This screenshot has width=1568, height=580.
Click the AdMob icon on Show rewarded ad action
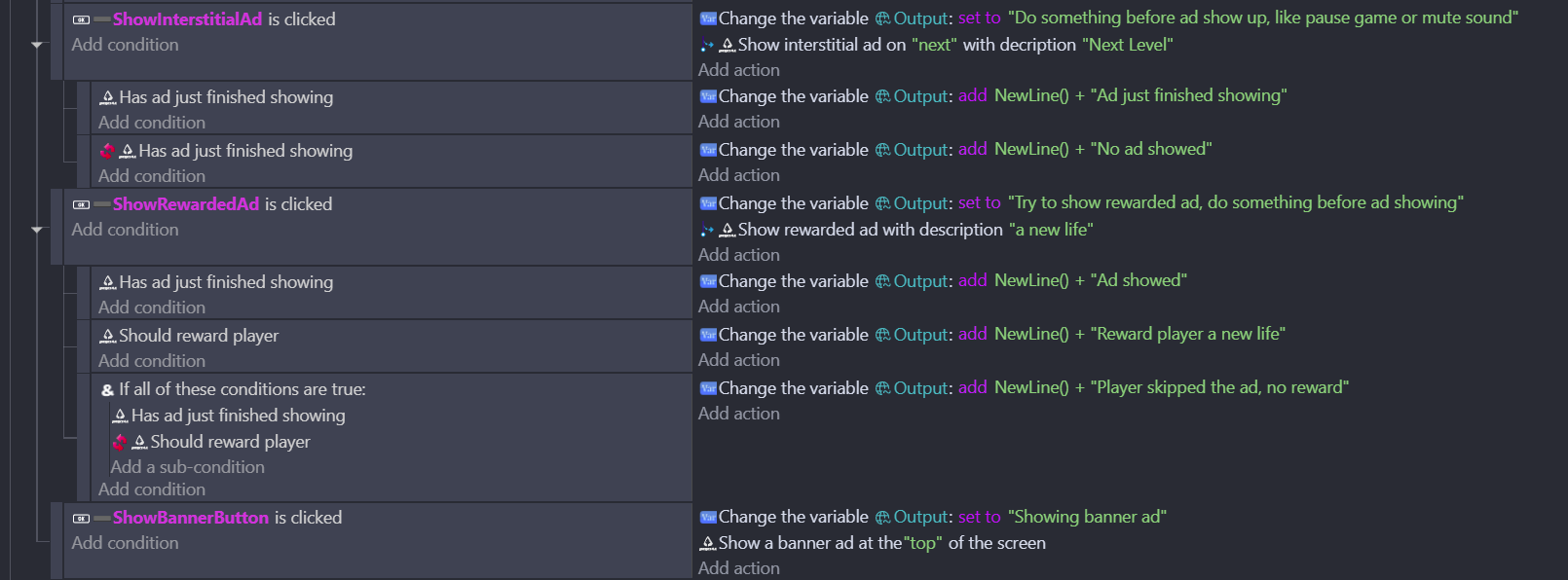pos(727,230)
